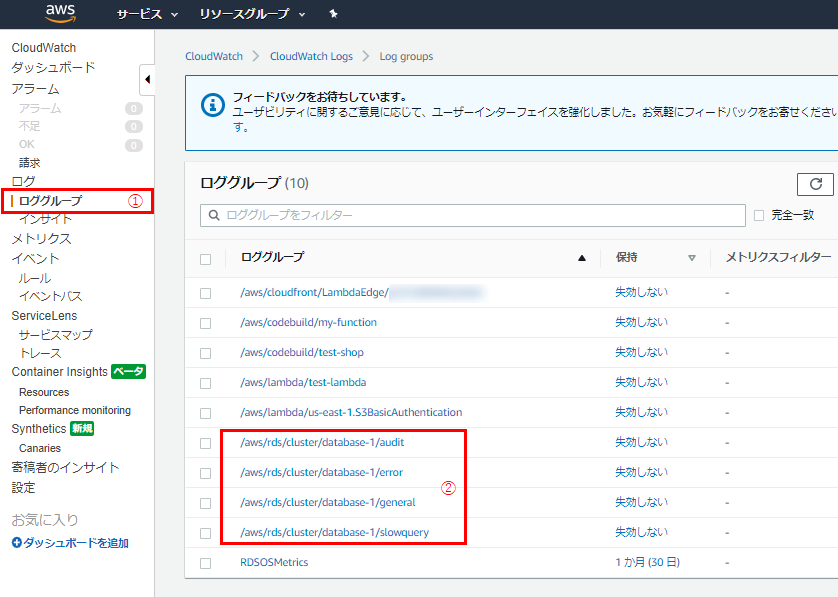The width and height of the screenshot is (838, 597).
Task: Open ServiceLens in sidebar
Action: [x=44, y=315]
